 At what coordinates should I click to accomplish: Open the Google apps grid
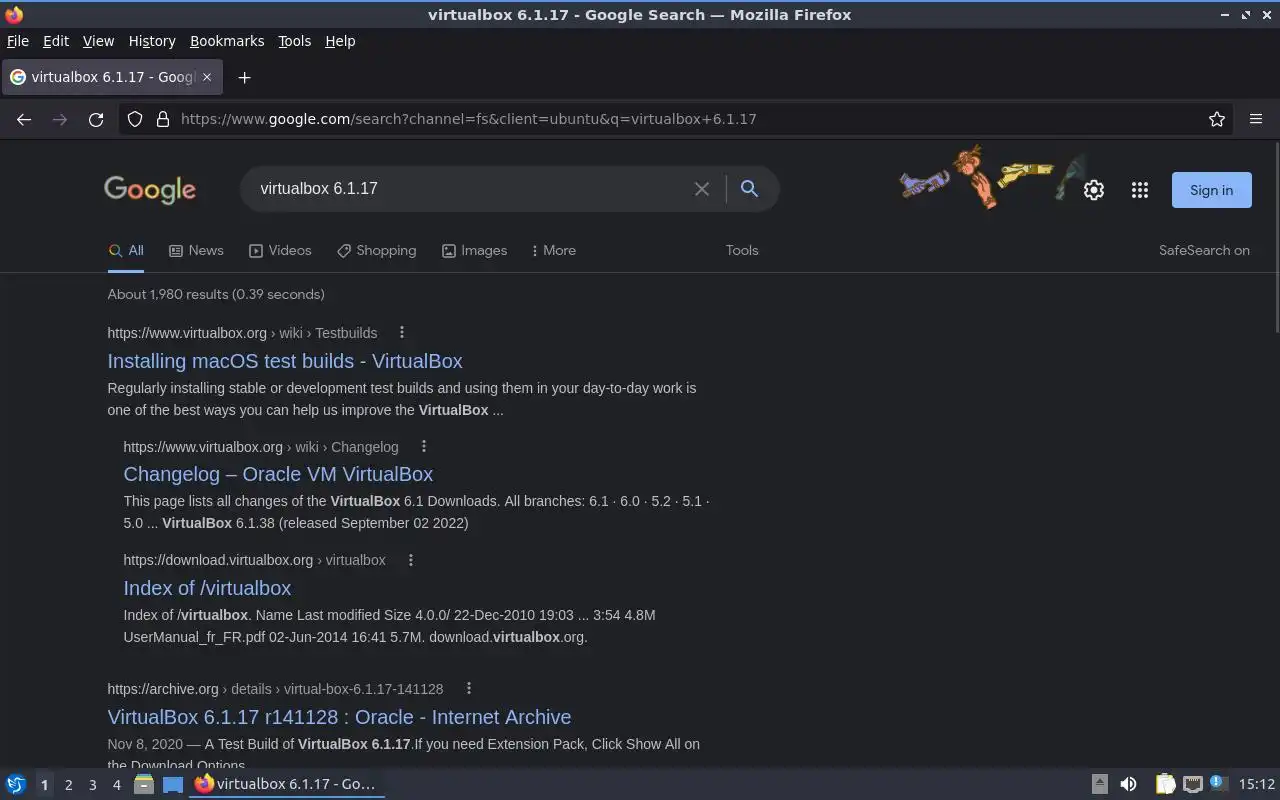click(1140, 190)
